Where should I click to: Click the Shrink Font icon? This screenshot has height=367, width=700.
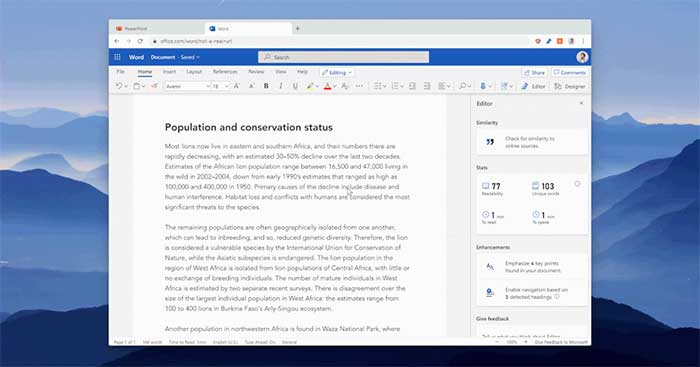pyautogui.click(x=251, y=86)
